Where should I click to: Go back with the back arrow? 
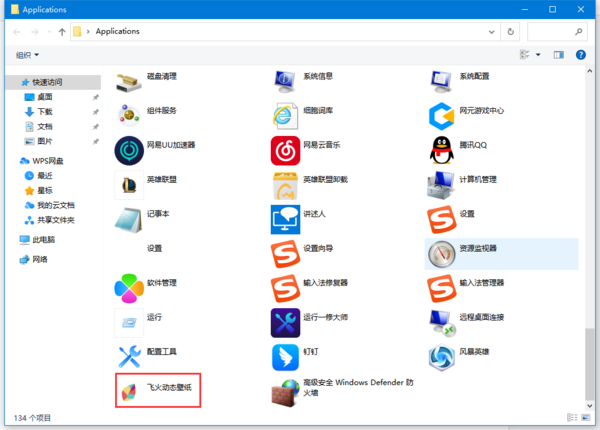17,32
